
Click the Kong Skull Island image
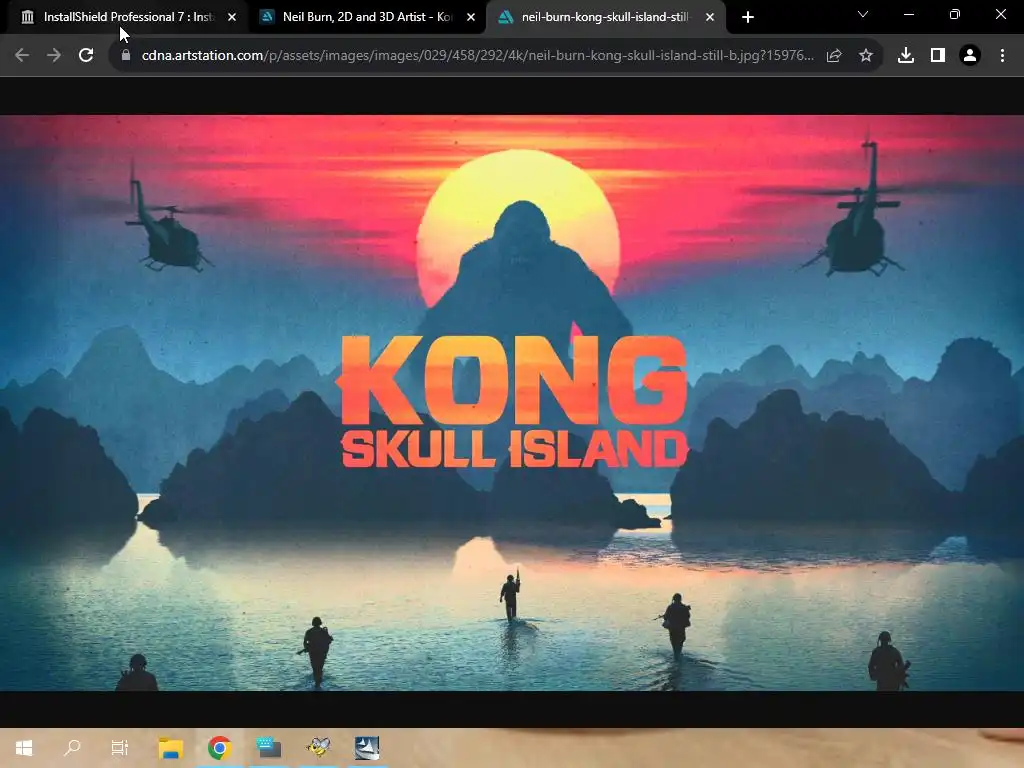[512, 402]
